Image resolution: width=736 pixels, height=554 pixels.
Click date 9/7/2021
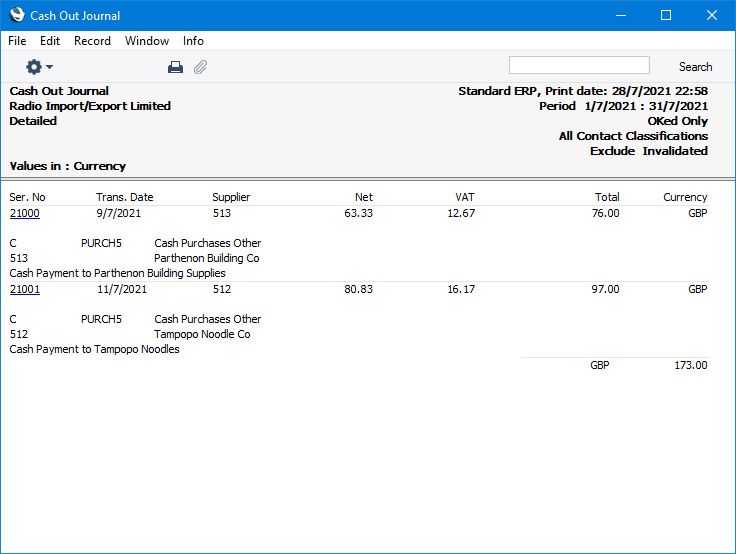click(119, 213)
